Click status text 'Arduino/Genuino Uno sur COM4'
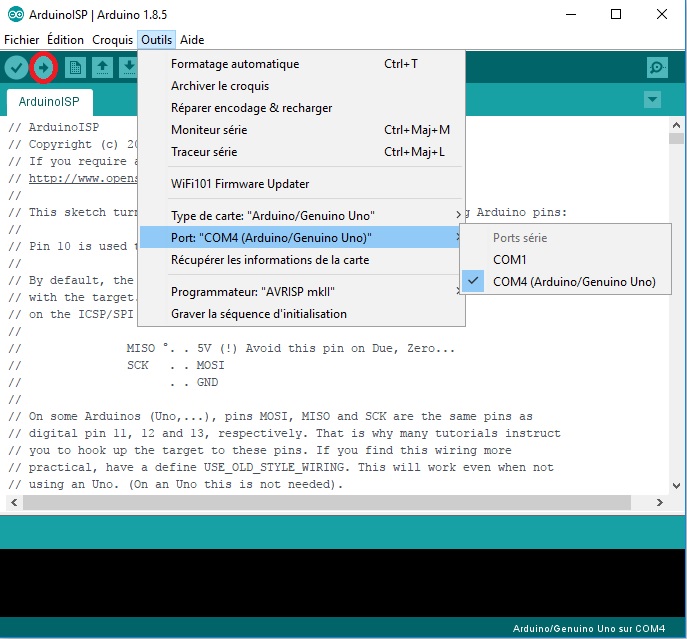The width and height of the screenshot is (687, 639). click(x=589, y=628)
